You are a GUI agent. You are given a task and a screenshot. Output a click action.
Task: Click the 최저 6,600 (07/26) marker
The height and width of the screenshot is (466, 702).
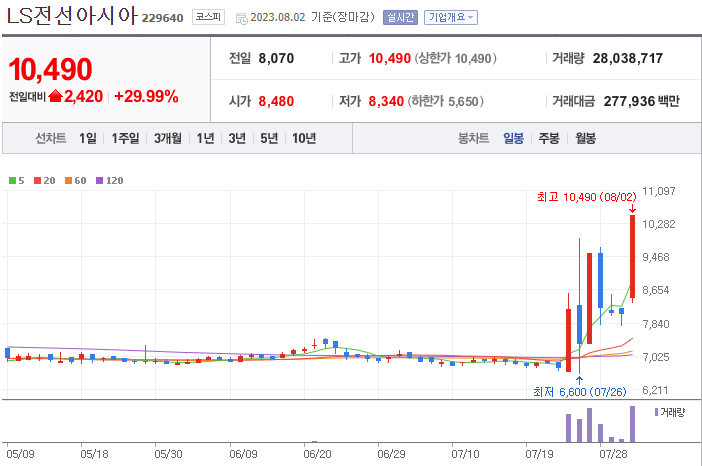pyautogui.click(x=580, y=392)
